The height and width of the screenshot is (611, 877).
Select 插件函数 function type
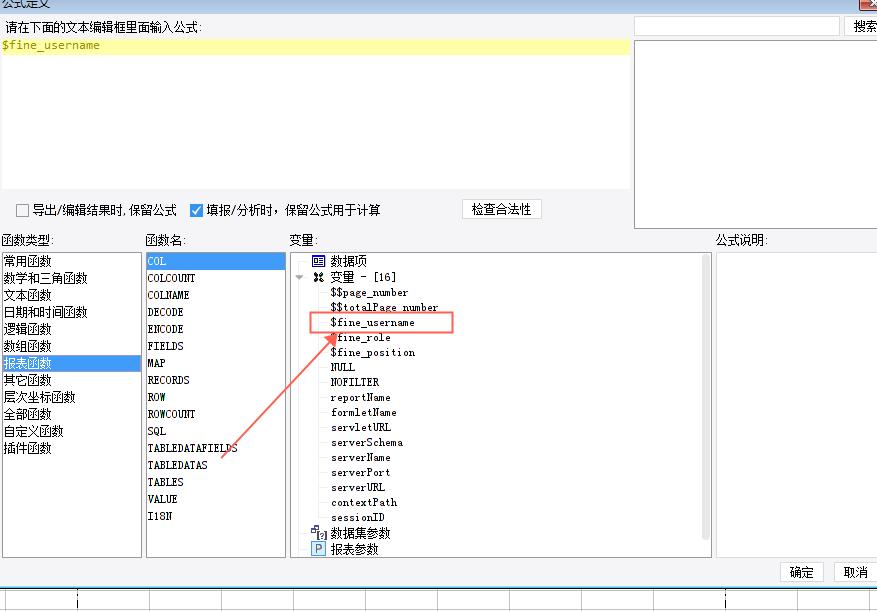(72, 448)
